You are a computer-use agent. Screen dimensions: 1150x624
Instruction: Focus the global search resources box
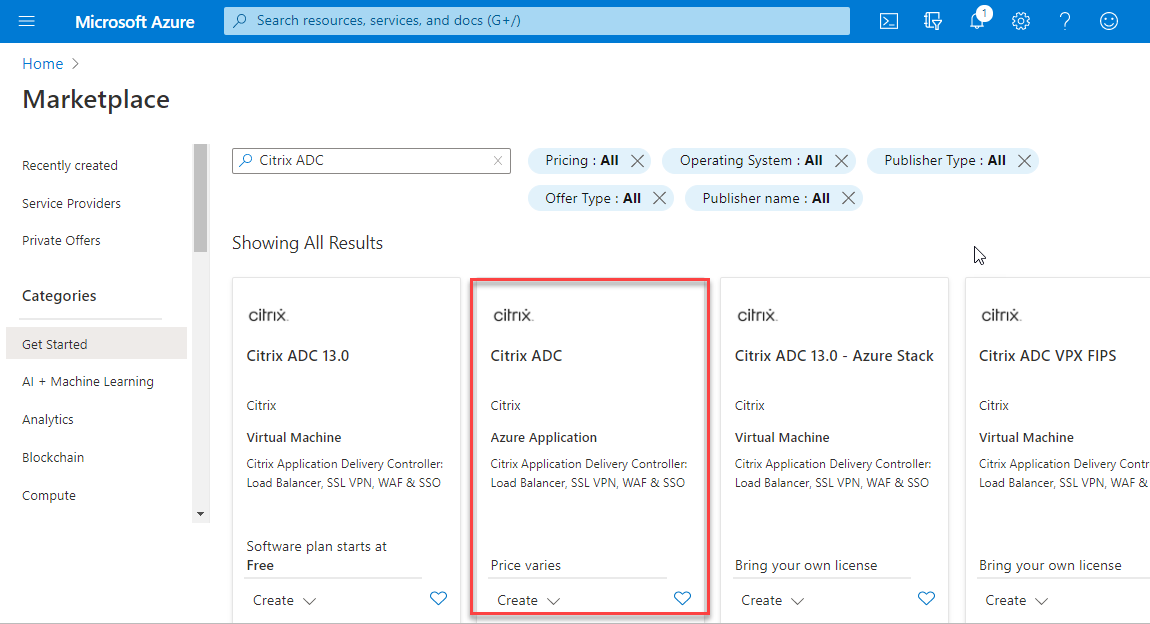[536, 21]
